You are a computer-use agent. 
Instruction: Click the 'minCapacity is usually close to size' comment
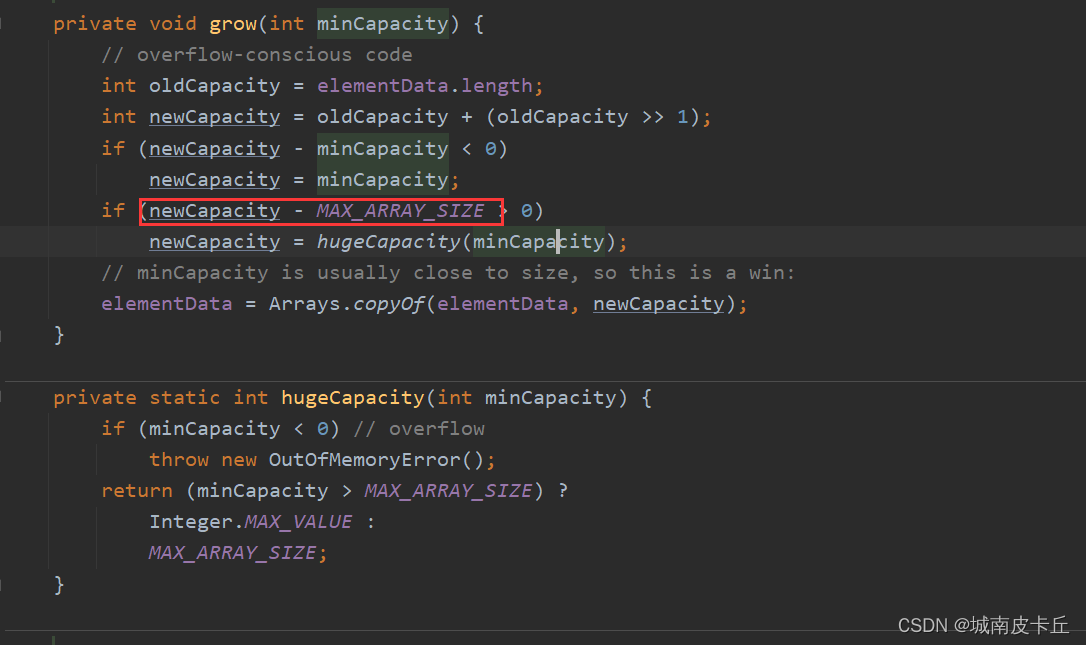point(448,273)
